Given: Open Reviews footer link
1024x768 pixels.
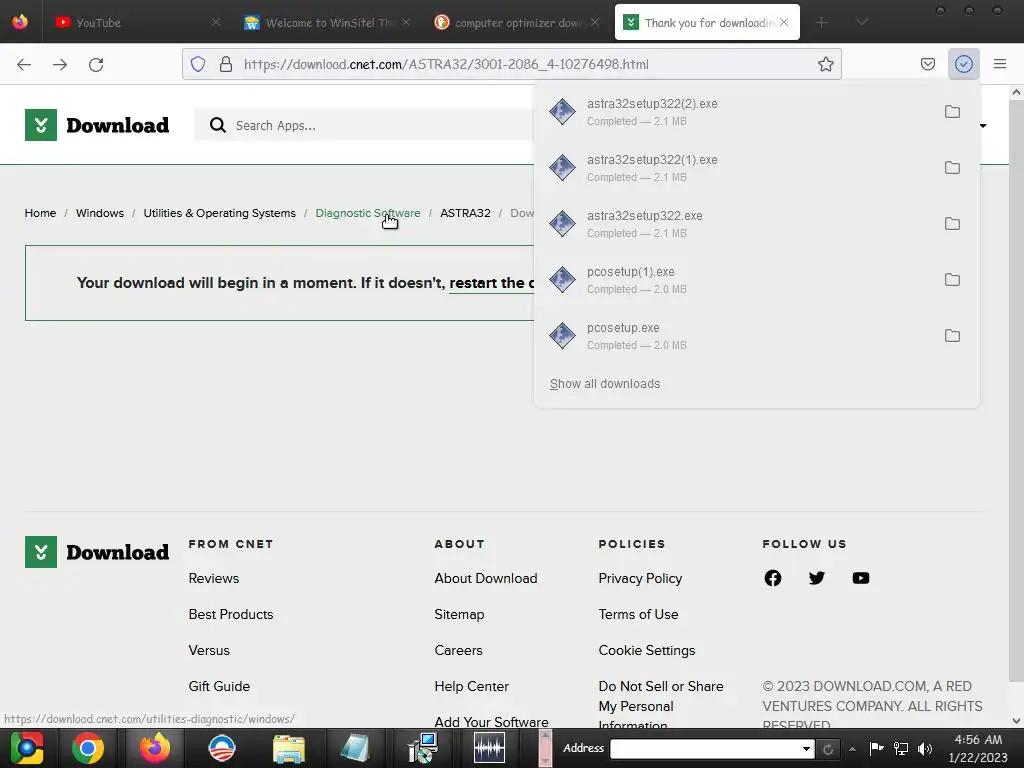Looking at the screenshot, I should pos(214,578).
